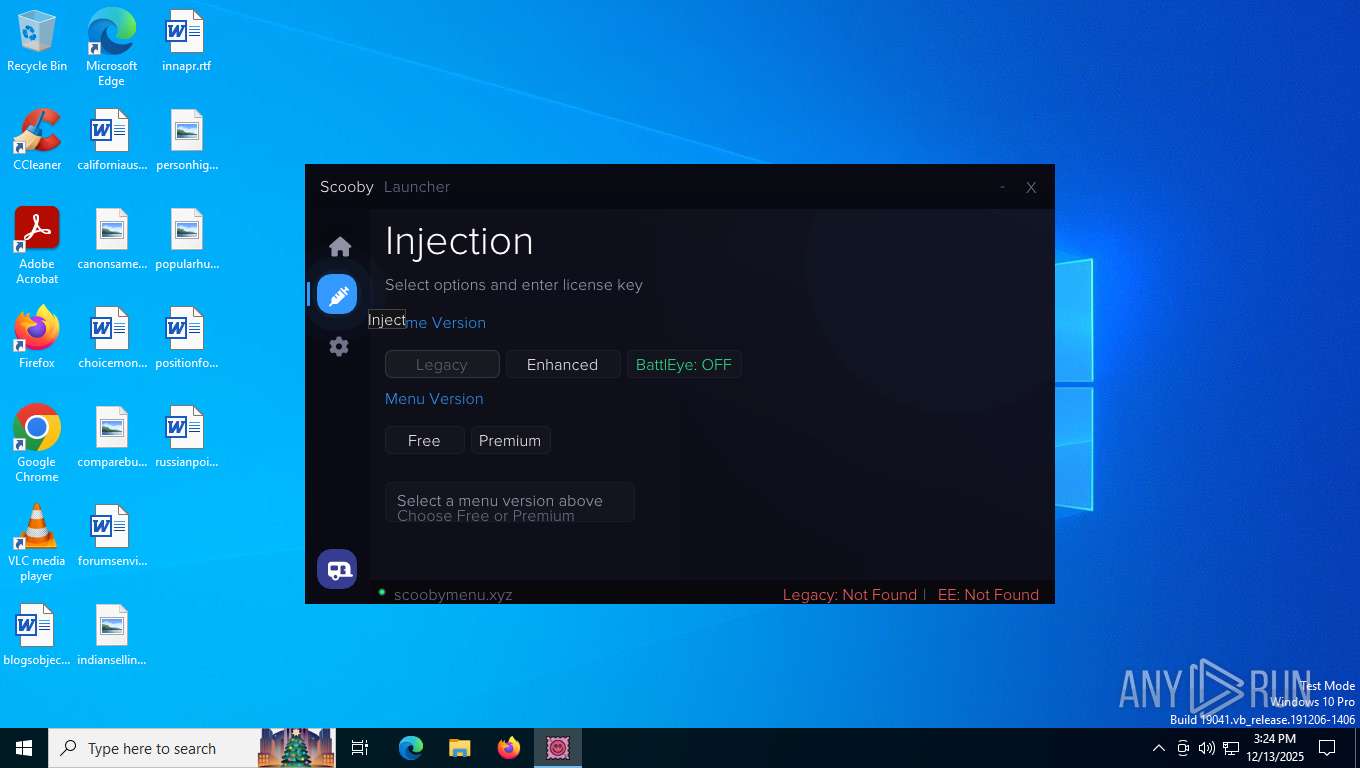Select the Inject syringe sidebar icon
Image resolution: width=1360 pixels, height=768 pixels.
pos(337,295)
